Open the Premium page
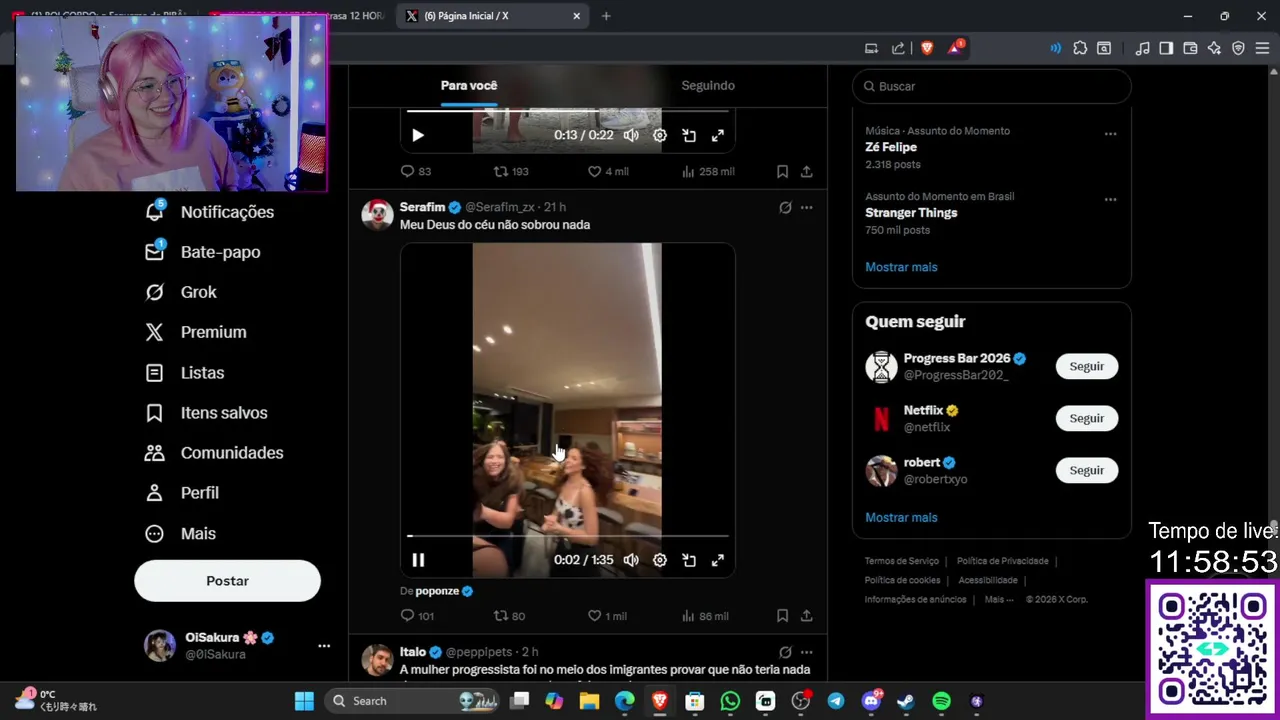1280x720 pixels. [196, 332]
